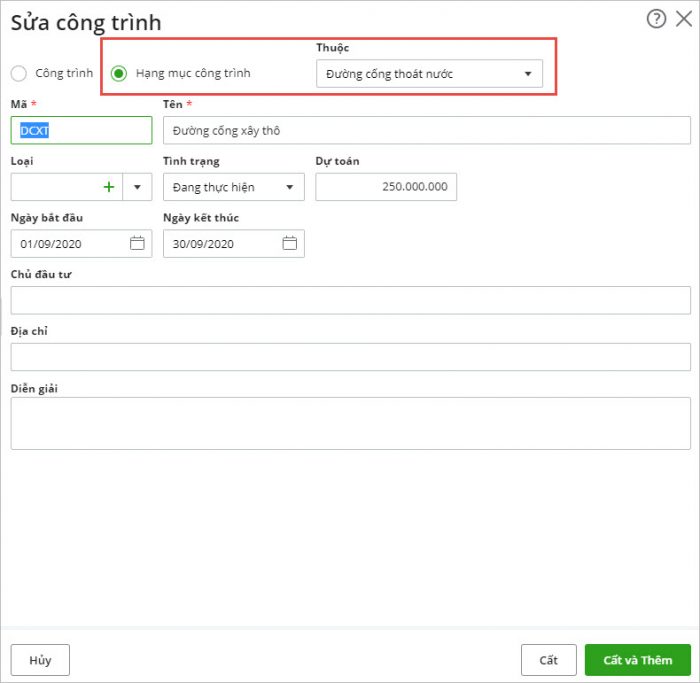Open calendar picker for Ngày bắt đầu
The width and height of the screenshot is (700, 683).
click(x=137, y=243)
